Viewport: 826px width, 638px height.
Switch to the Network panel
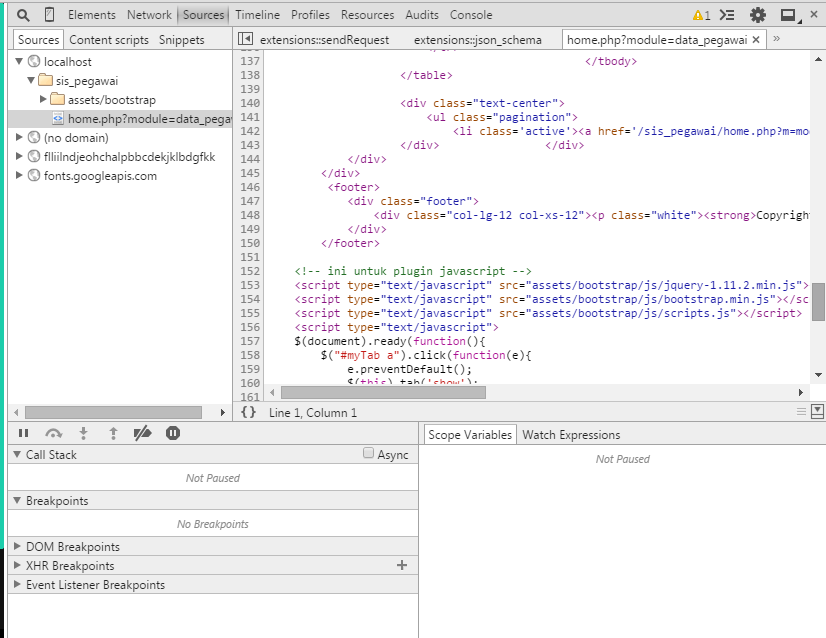(149, 15)
